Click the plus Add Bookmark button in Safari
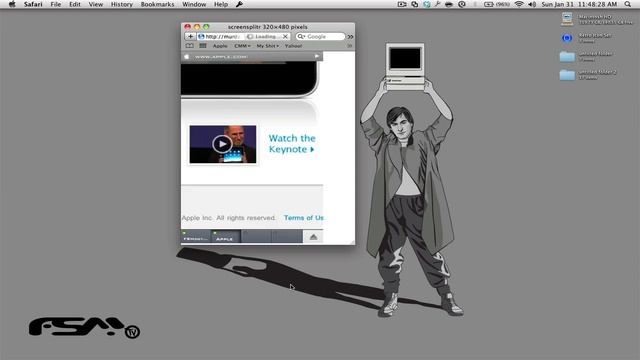The image size is (640, 360). [190, 36]
